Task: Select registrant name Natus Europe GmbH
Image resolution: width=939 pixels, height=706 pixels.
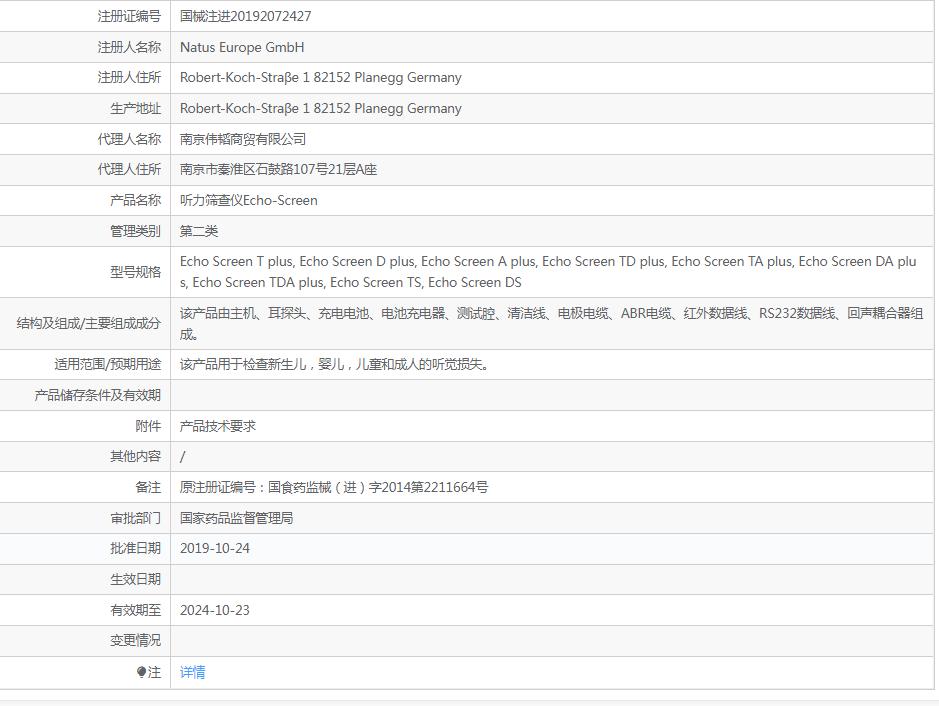Action: click(x=242, y=47)
